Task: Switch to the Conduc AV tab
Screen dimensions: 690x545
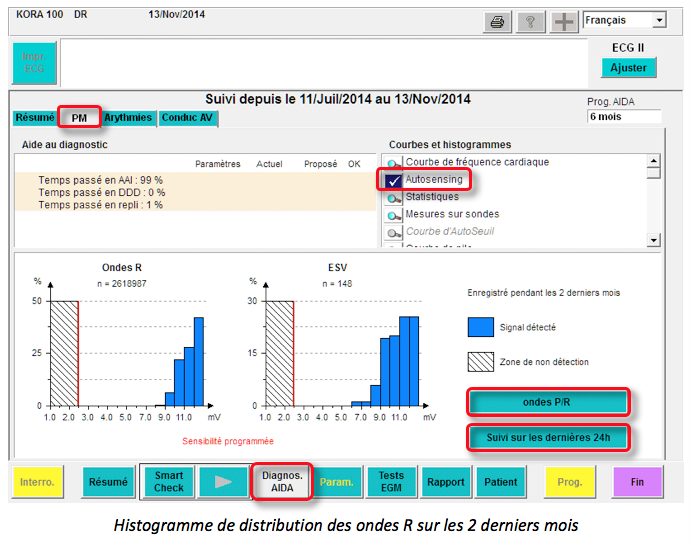Action: [188, 118]
